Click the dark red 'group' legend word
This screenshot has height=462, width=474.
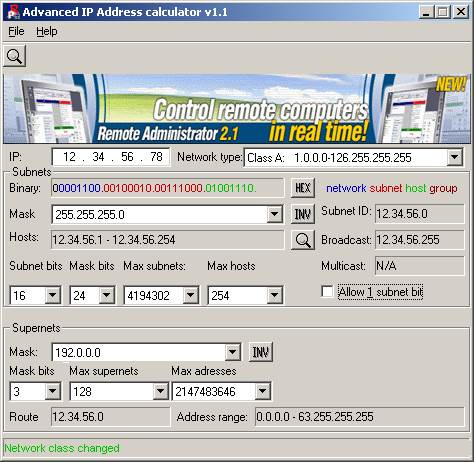(x=443, y=189)
